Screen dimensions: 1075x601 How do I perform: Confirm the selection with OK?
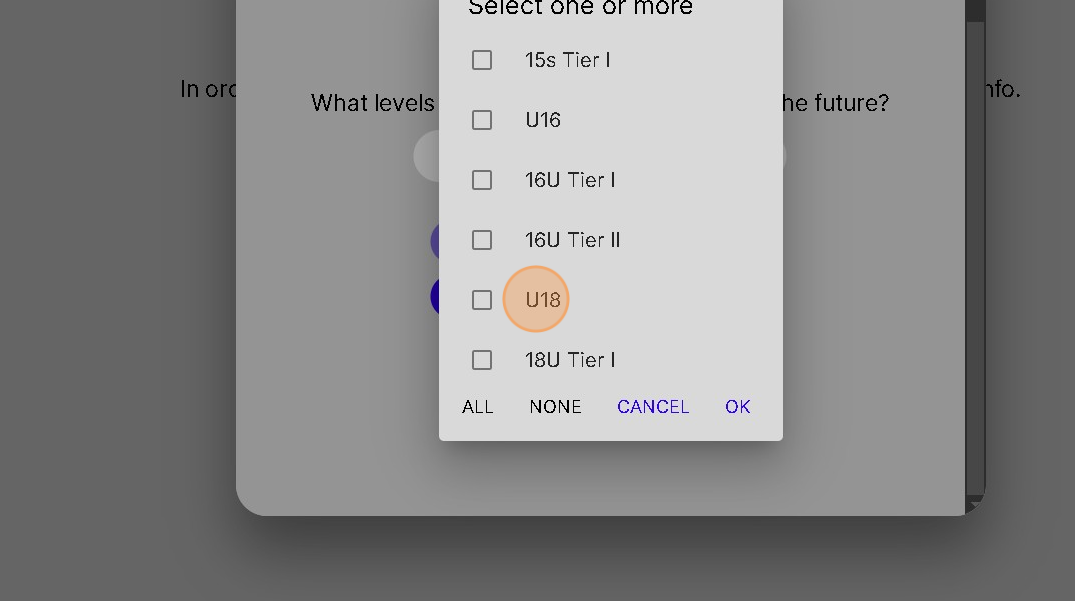tap(738, 407)
